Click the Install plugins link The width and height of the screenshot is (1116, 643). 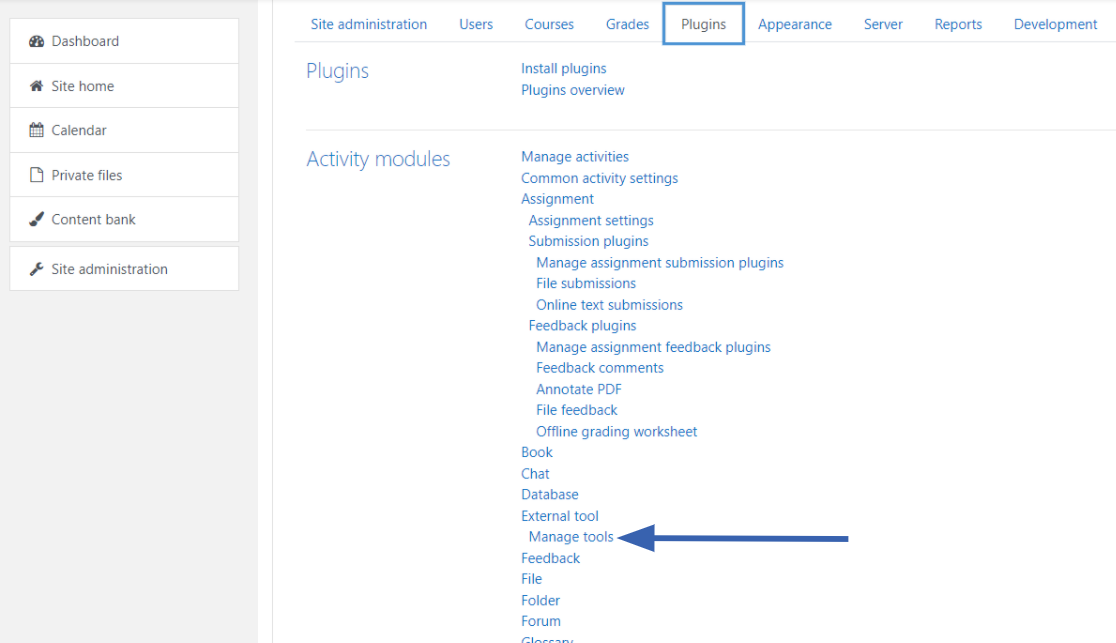click(x=563, y=68)
